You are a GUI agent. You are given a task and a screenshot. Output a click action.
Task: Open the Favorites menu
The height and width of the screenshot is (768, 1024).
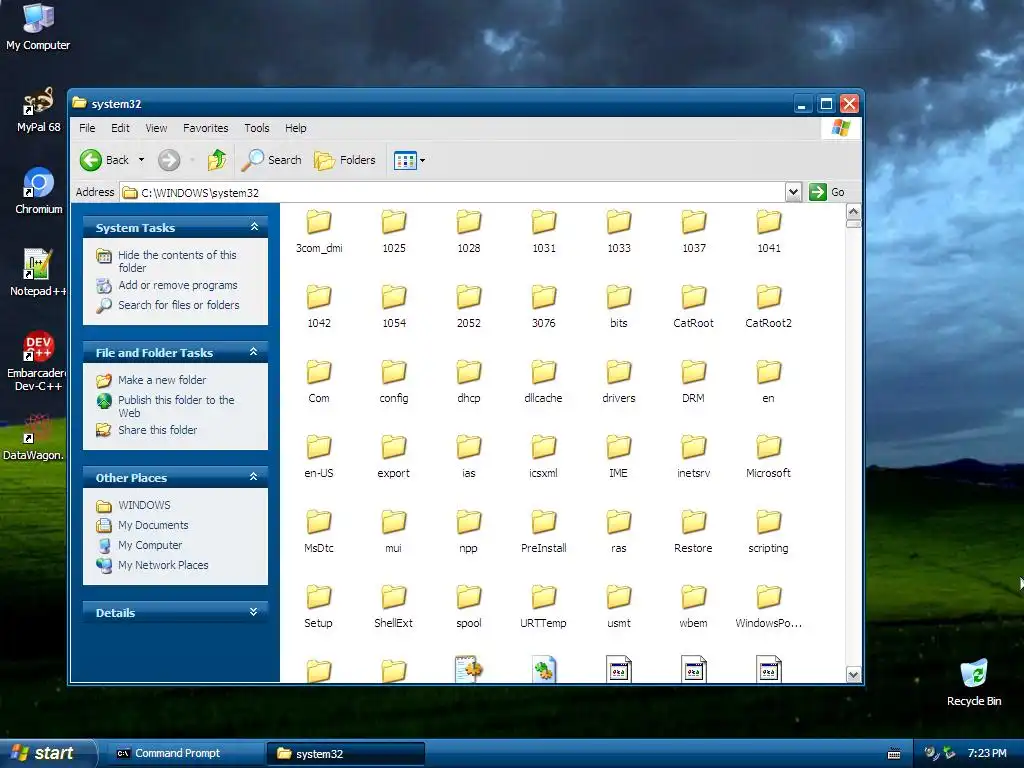click(x=206, y=128)
